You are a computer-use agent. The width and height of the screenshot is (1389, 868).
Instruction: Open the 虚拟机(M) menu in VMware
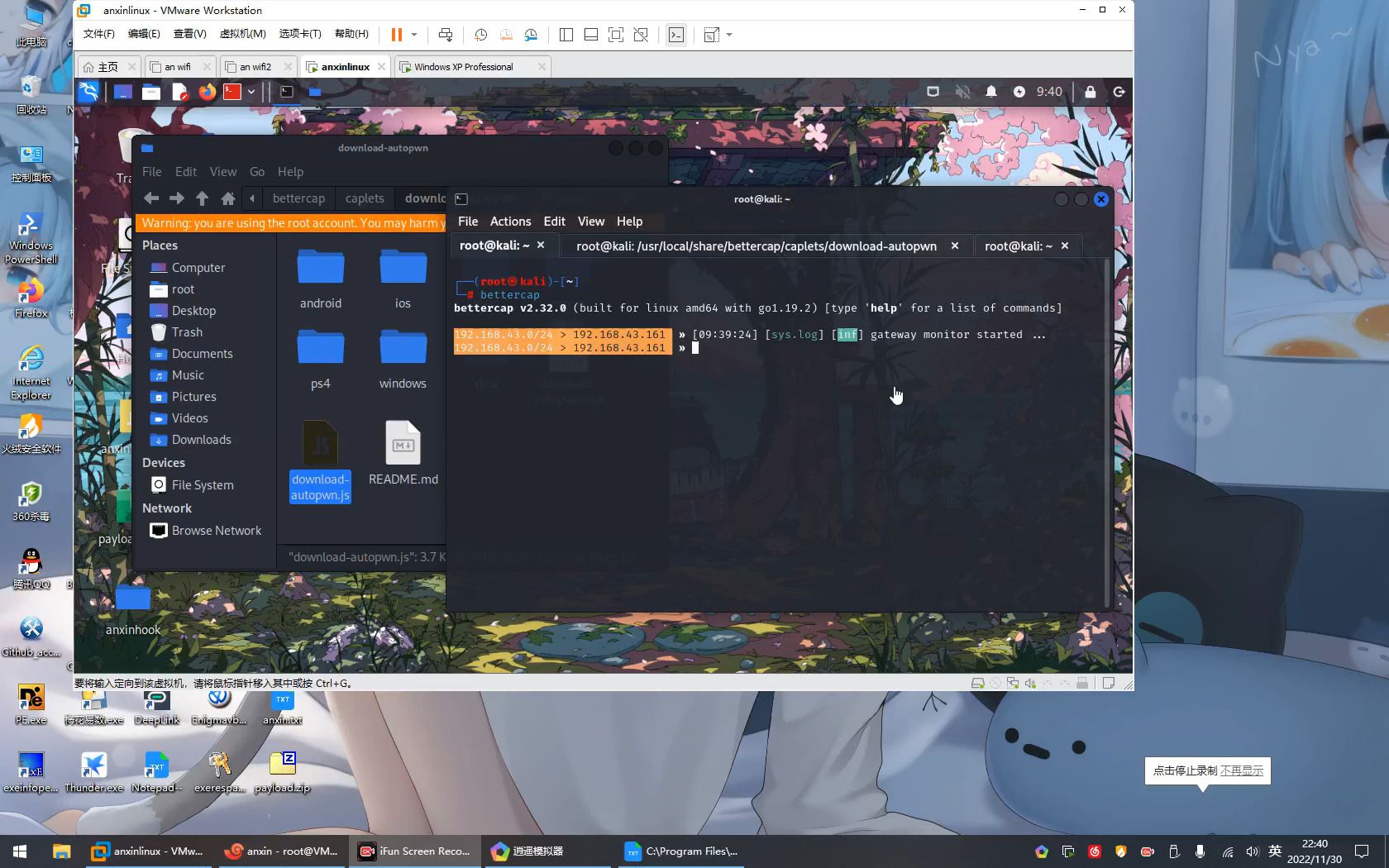click(242, 34)
